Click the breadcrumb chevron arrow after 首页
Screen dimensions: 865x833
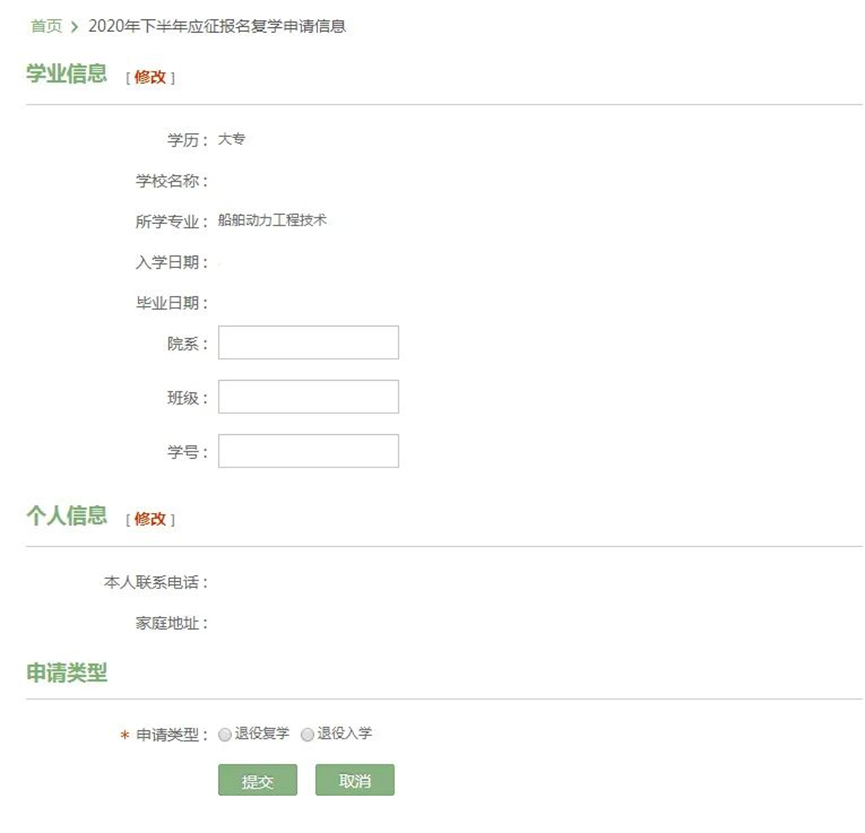(x=74, y=27)
